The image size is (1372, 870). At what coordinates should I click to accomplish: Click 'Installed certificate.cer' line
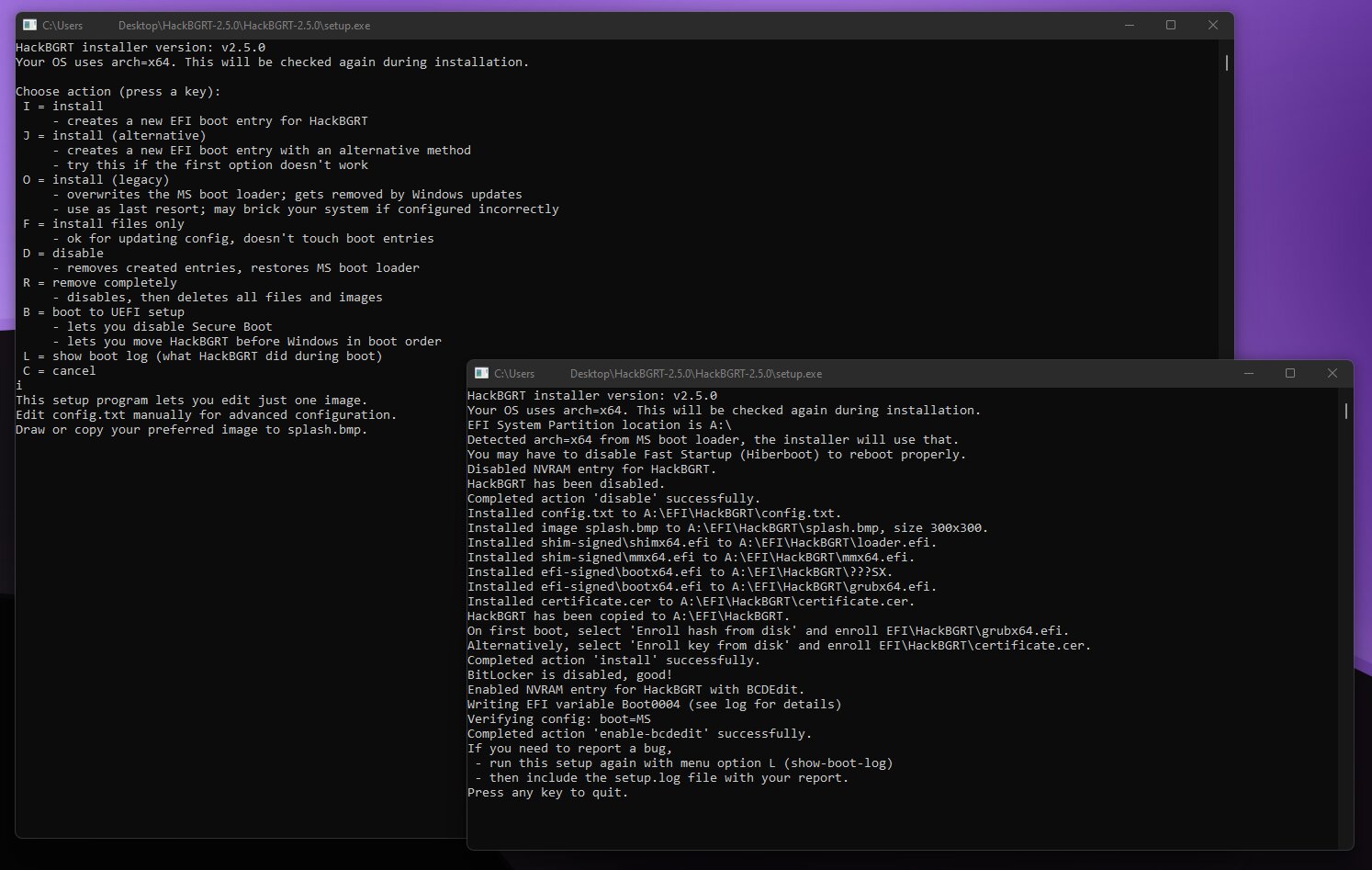[692, 602]
